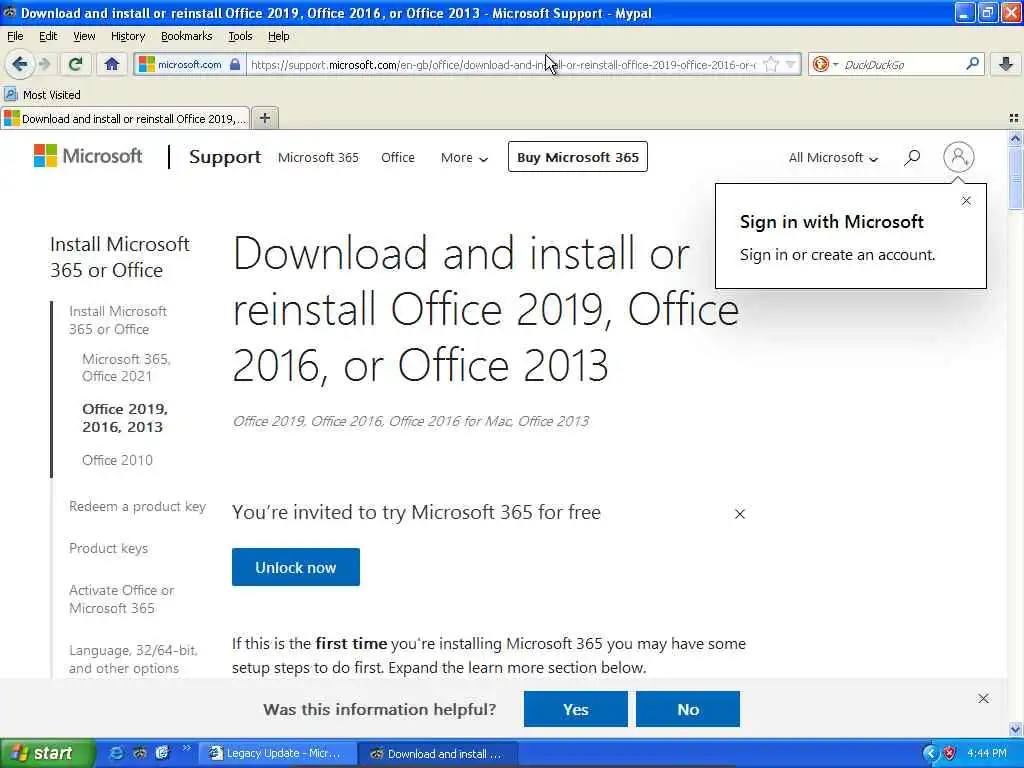The width and height of the screenshot is (1024, 768).
Task: Open Redeem a product key link
Action: (x=137, y=506)
